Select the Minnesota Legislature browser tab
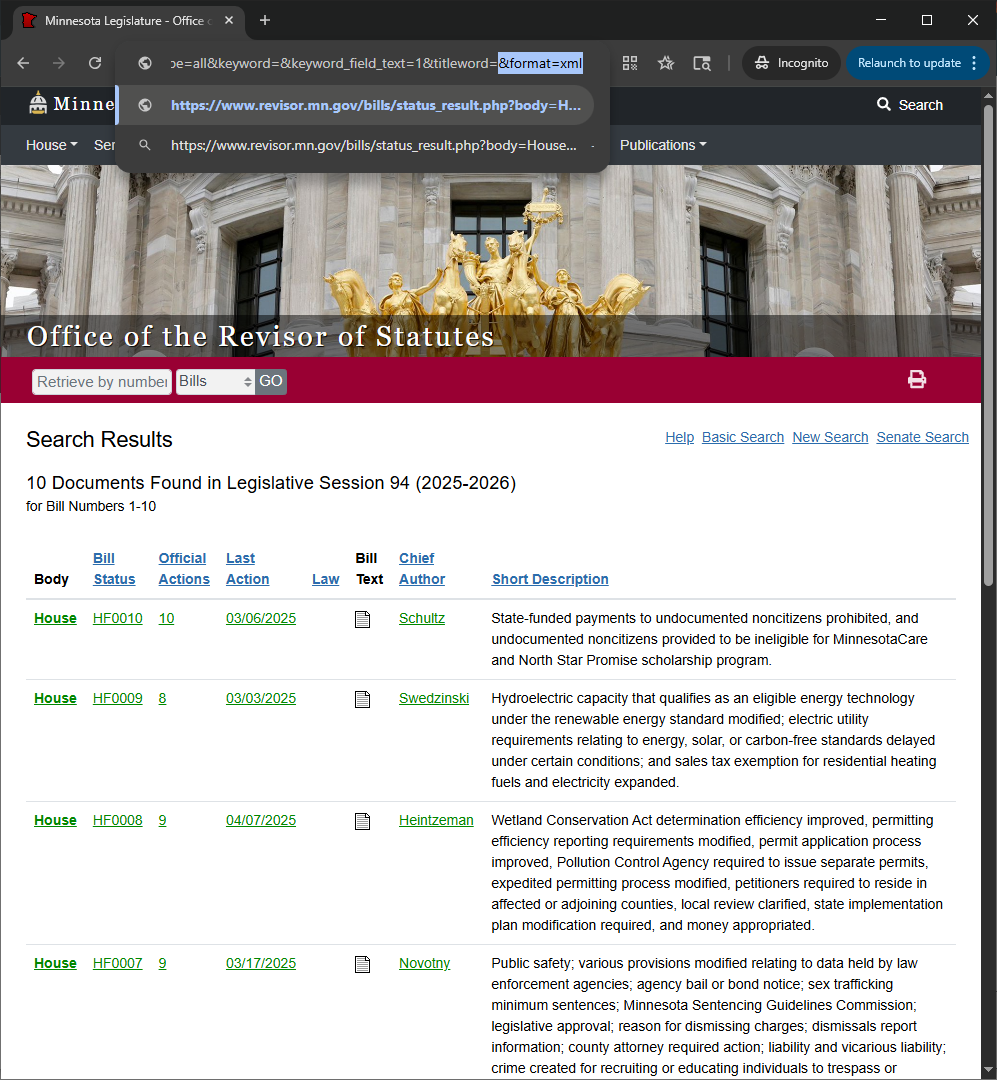 pyautogui.click(x=120, y=20)
